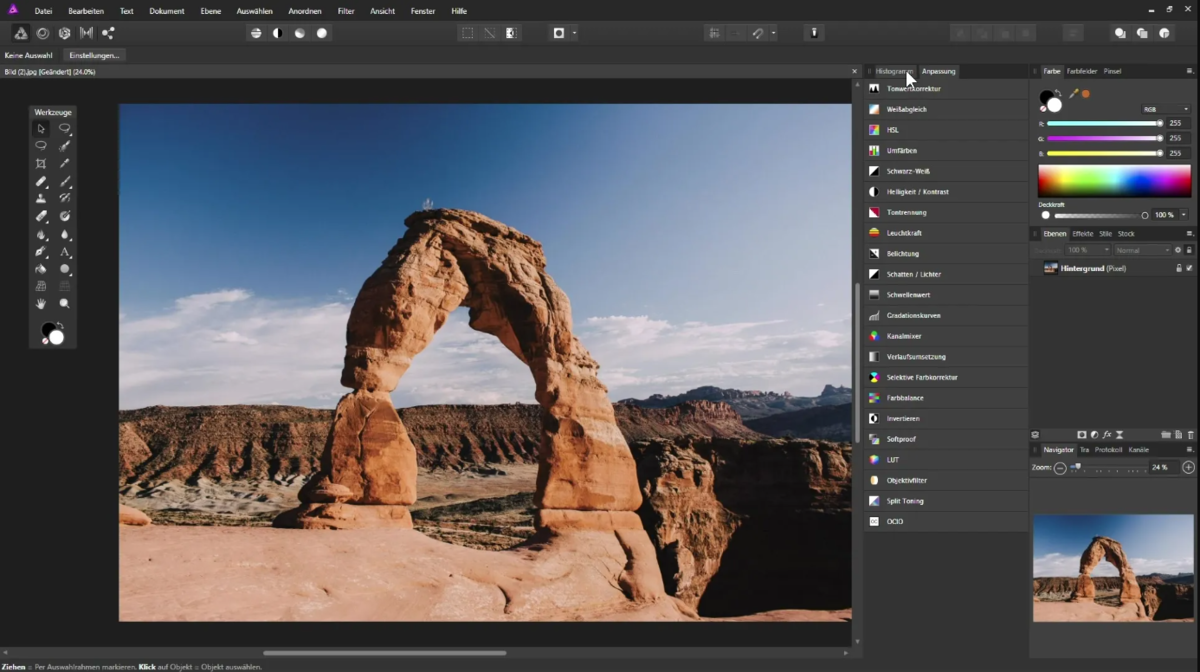Viewport: 1200px width, 672px height.
Task: Switch to the Liquify Persona icon
Action: click(42, 33)
